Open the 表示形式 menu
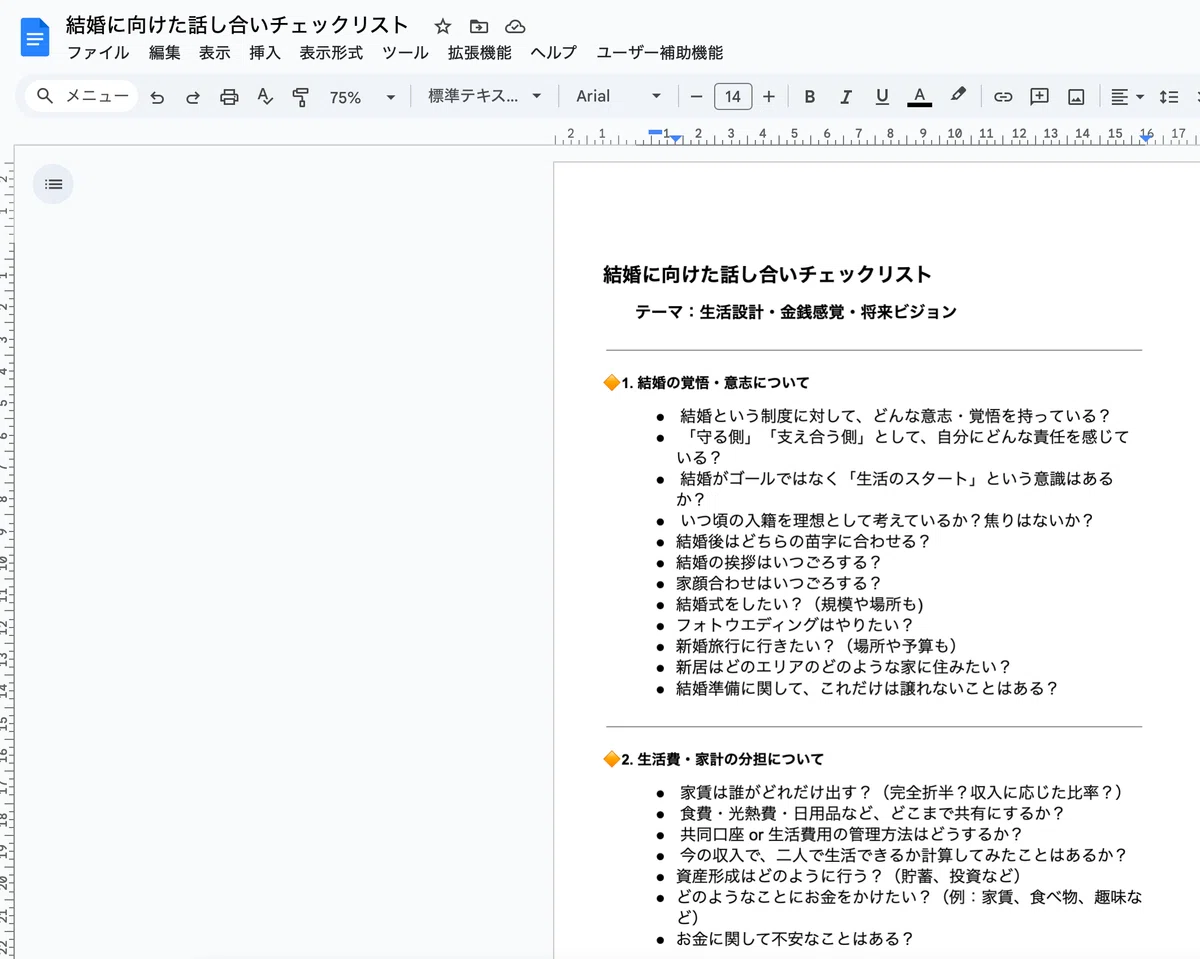The height and width of the screenshot is (959, 1200). (331, 53)
